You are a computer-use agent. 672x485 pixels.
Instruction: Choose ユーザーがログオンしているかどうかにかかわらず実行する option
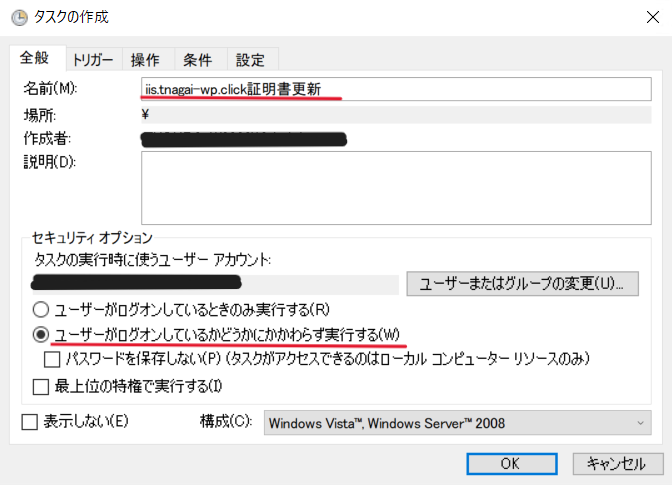42,333
